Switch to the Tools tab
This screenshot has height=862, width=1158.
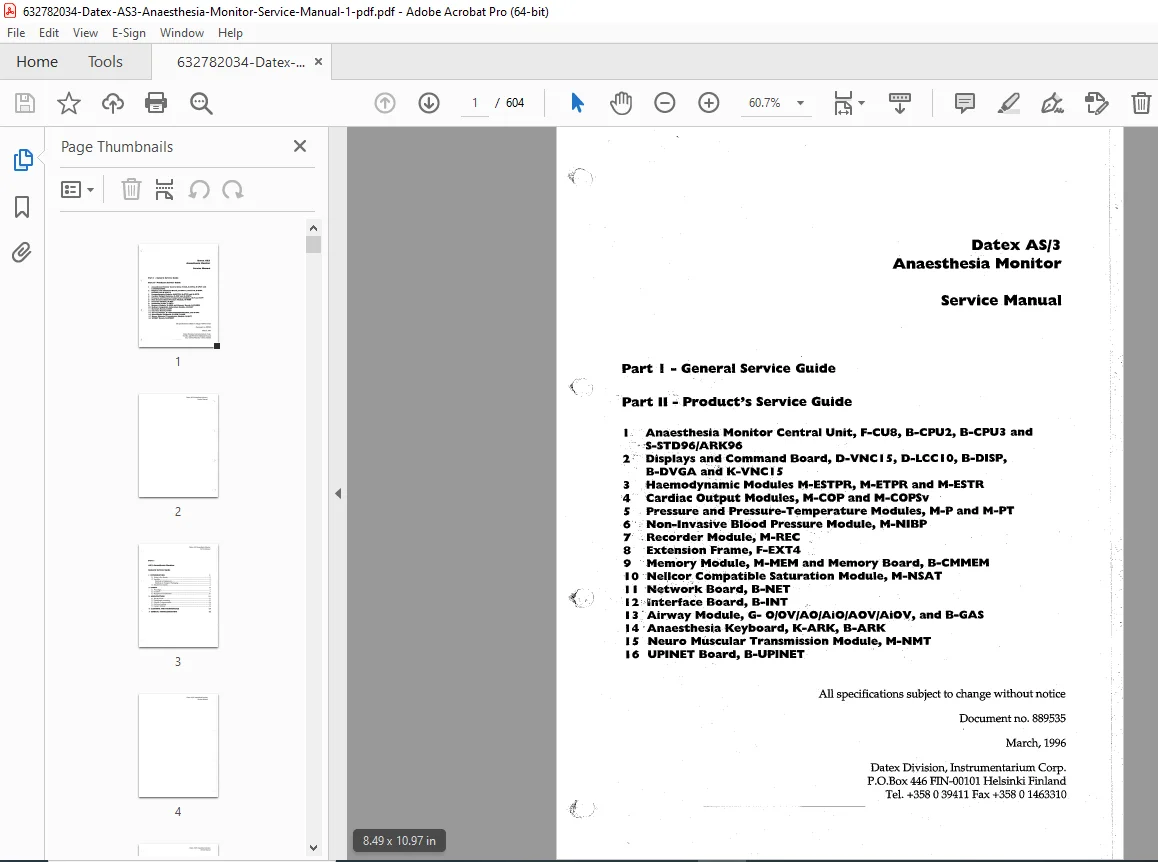click(x=105, y=62)
